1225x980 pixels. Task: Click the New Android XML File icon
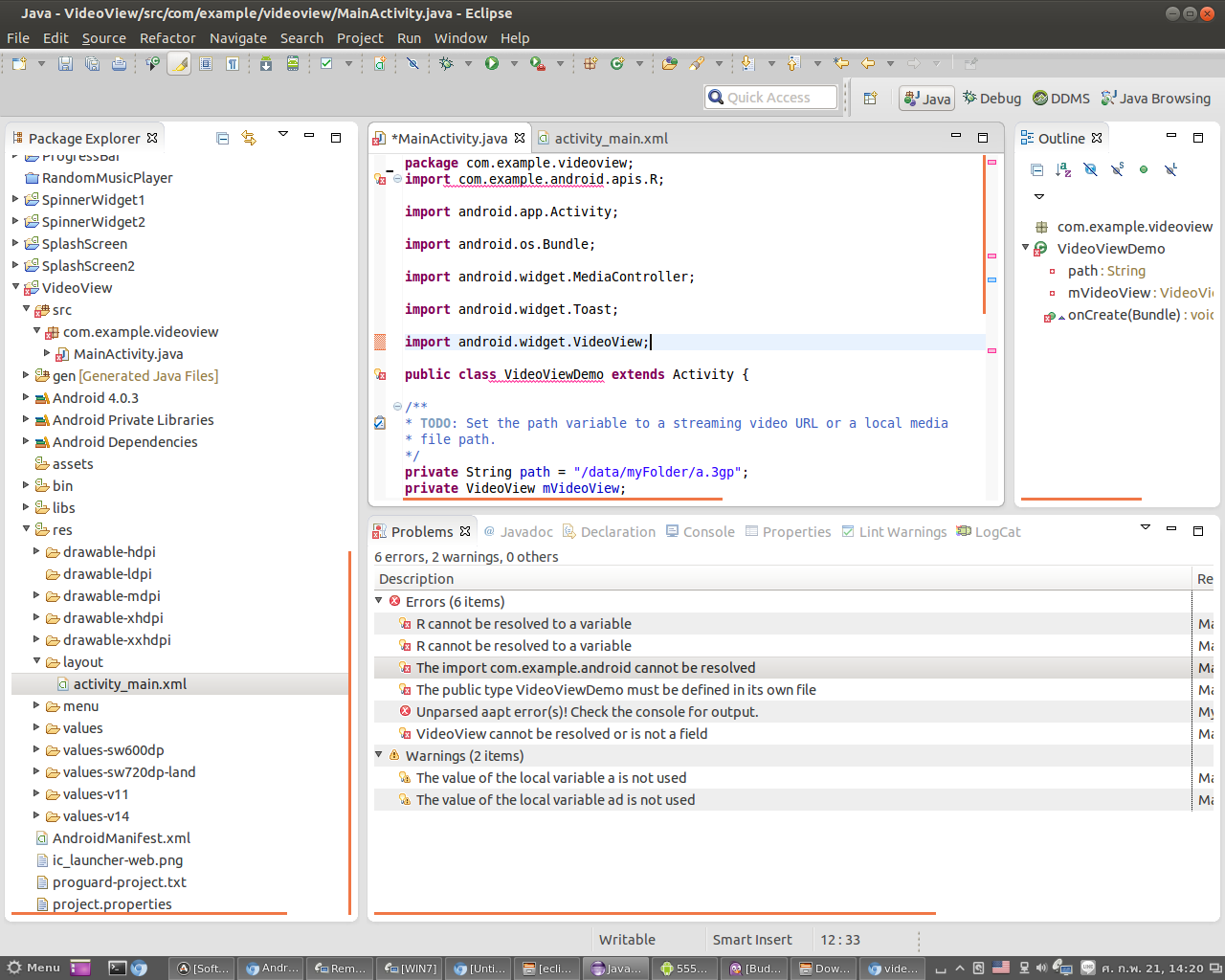point(381,63)
